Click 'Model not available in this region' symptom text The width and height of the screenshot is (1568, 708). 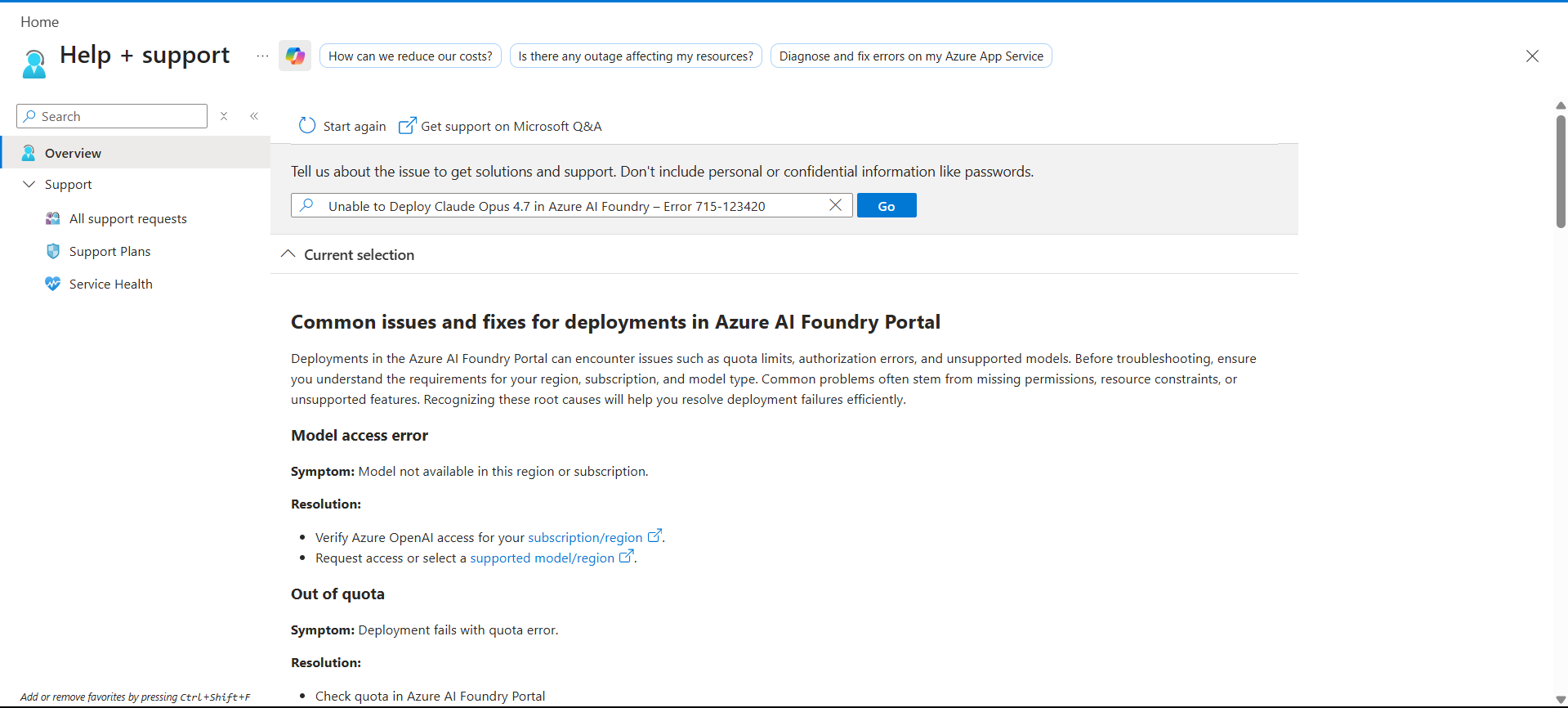[x=503, y=472]
